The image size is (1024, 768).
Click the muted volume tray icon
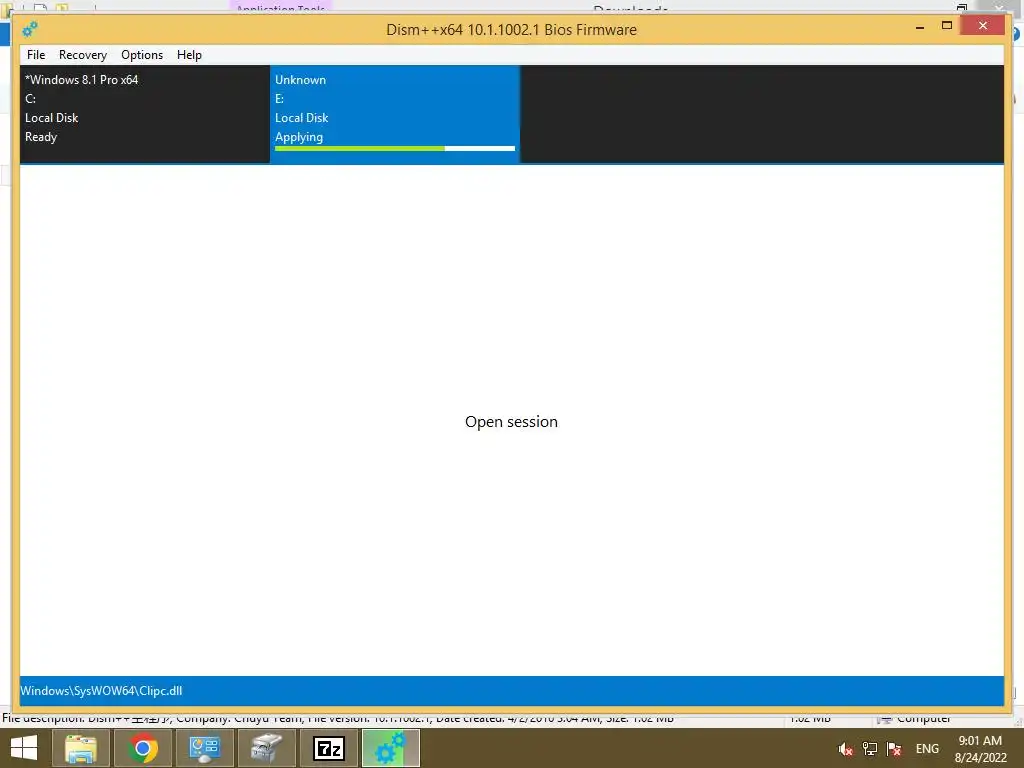[846, 749]
